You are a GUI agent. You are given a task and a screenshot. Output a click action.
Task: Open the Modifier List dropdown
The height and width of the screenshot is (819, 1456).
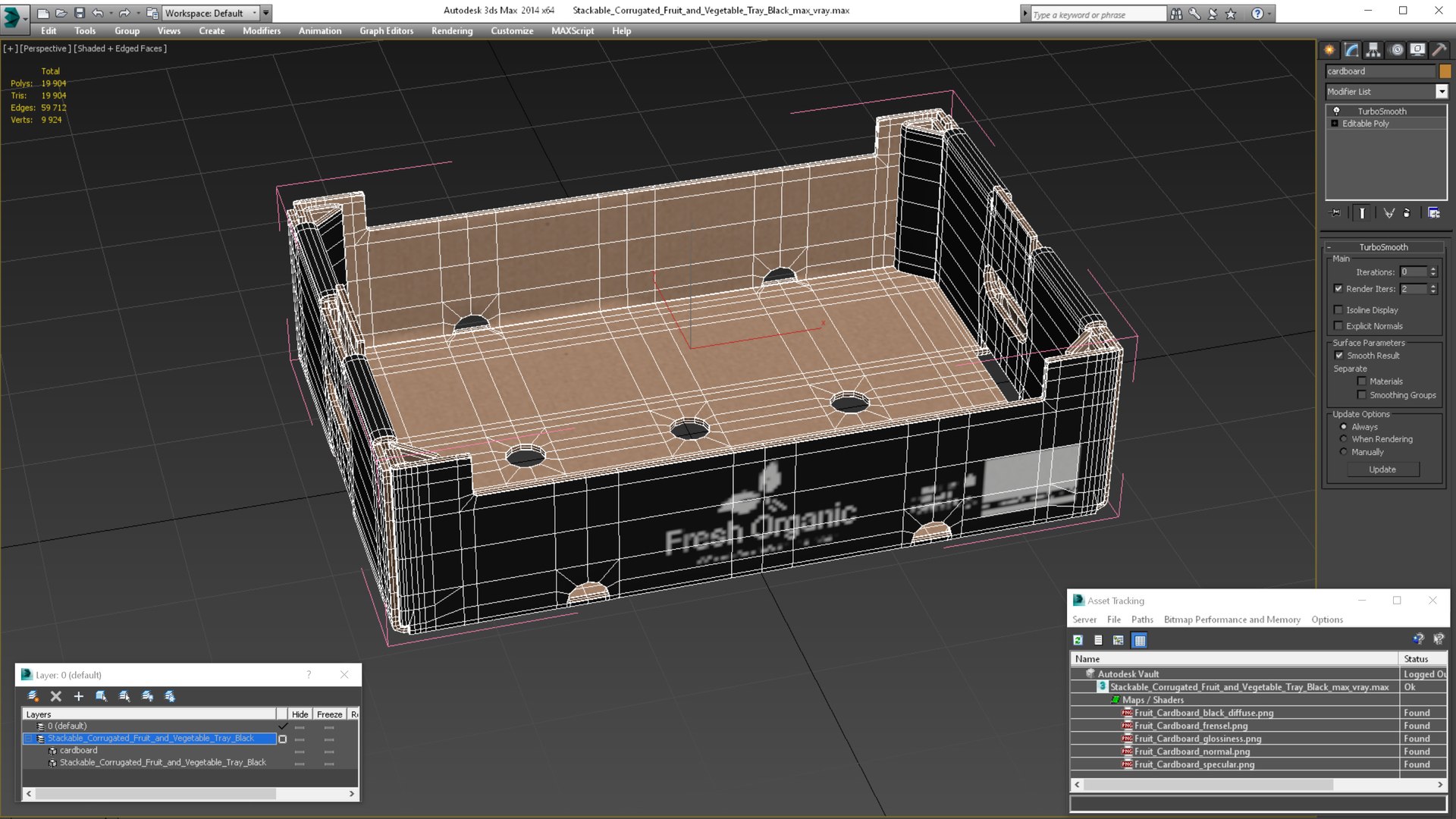pos(1441,92)
